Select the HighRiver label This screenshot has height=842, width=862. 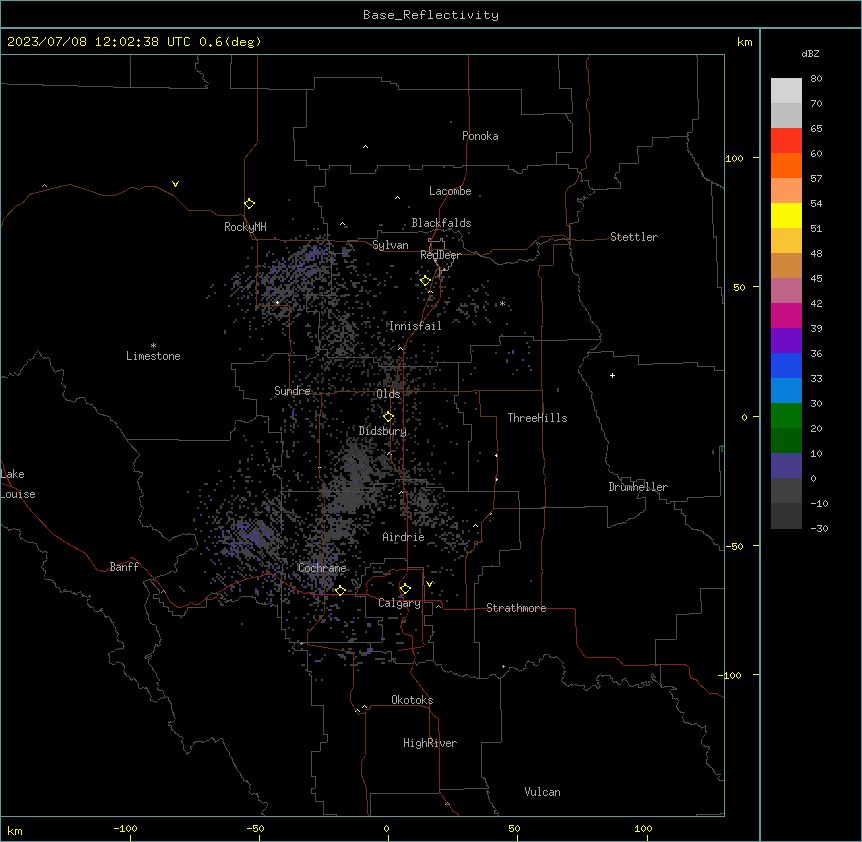(430, 743)
